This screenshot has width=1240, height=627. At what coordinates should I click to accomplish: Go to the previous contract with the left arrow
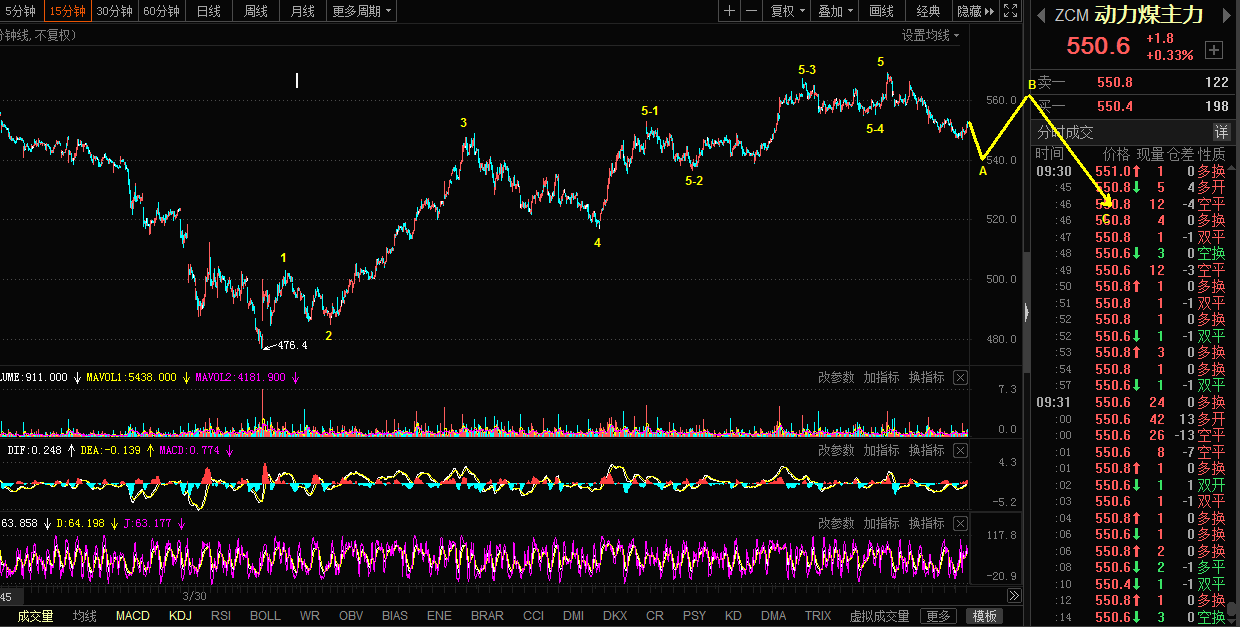1041,14
